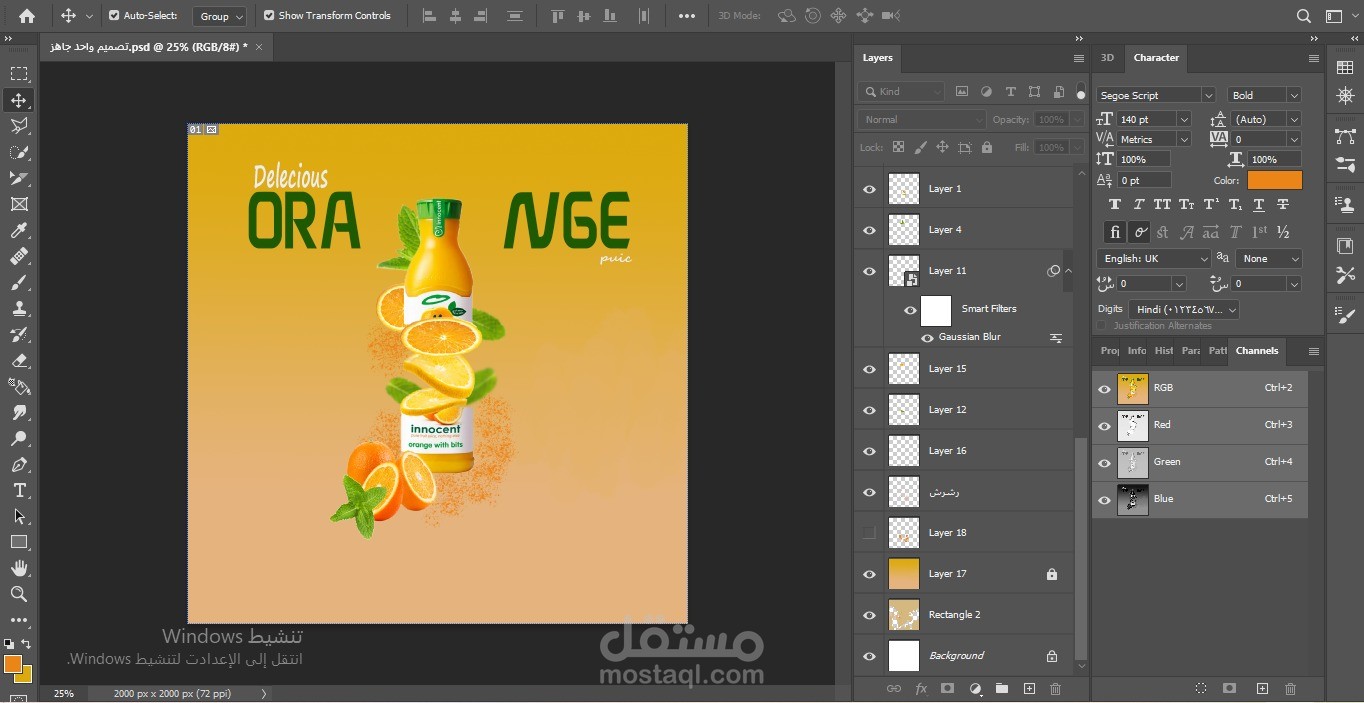Toggle the Auto-Select checkbox

[114, 16]
